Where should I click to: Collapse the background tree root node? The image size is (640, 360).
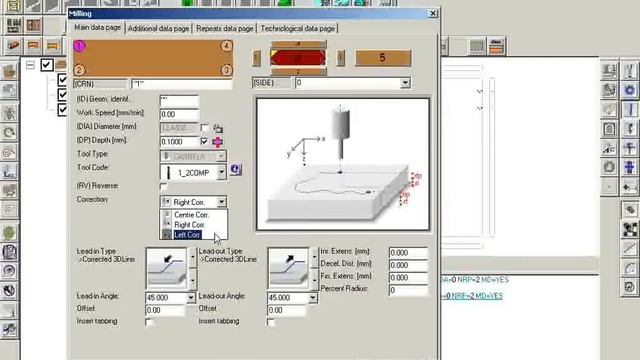coord(30,65)
